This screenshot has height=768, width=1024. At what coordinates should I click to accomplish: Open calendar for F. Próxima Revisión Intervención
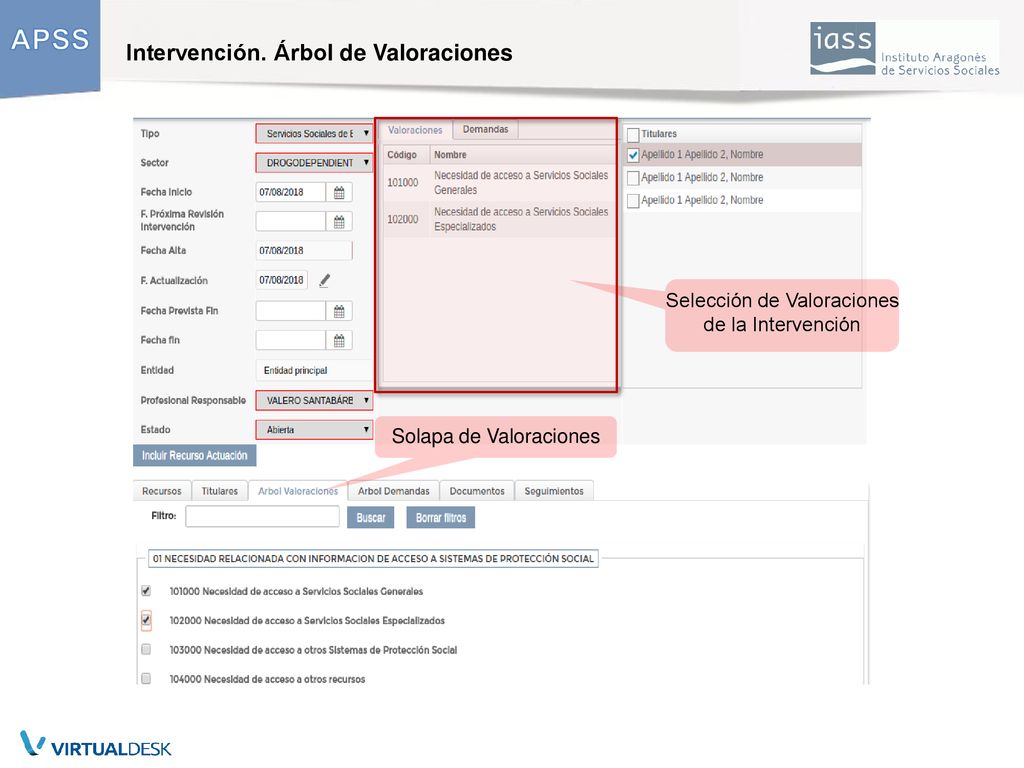click(339, 221)
